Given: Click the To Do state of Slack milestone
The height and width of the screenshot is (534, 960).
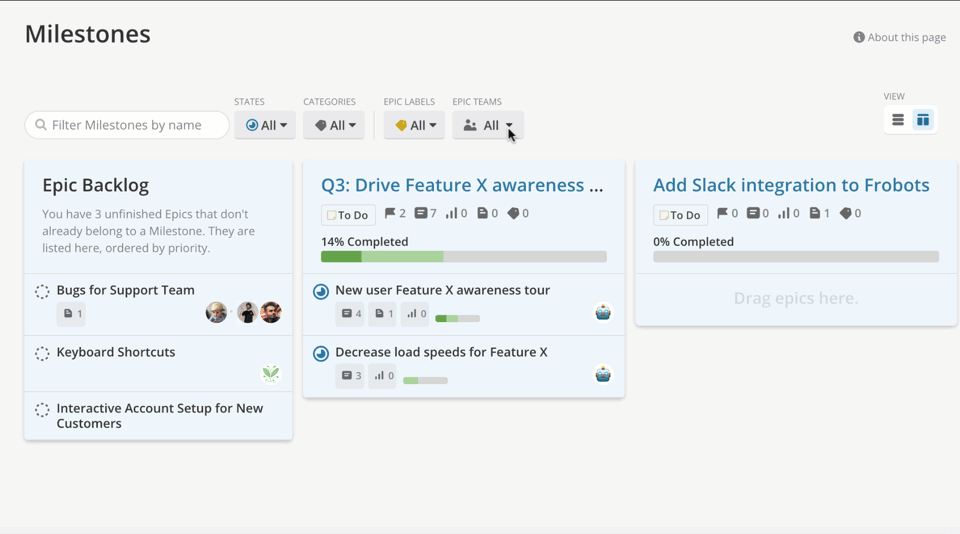Looking at the screenshot, I should 680,215.
